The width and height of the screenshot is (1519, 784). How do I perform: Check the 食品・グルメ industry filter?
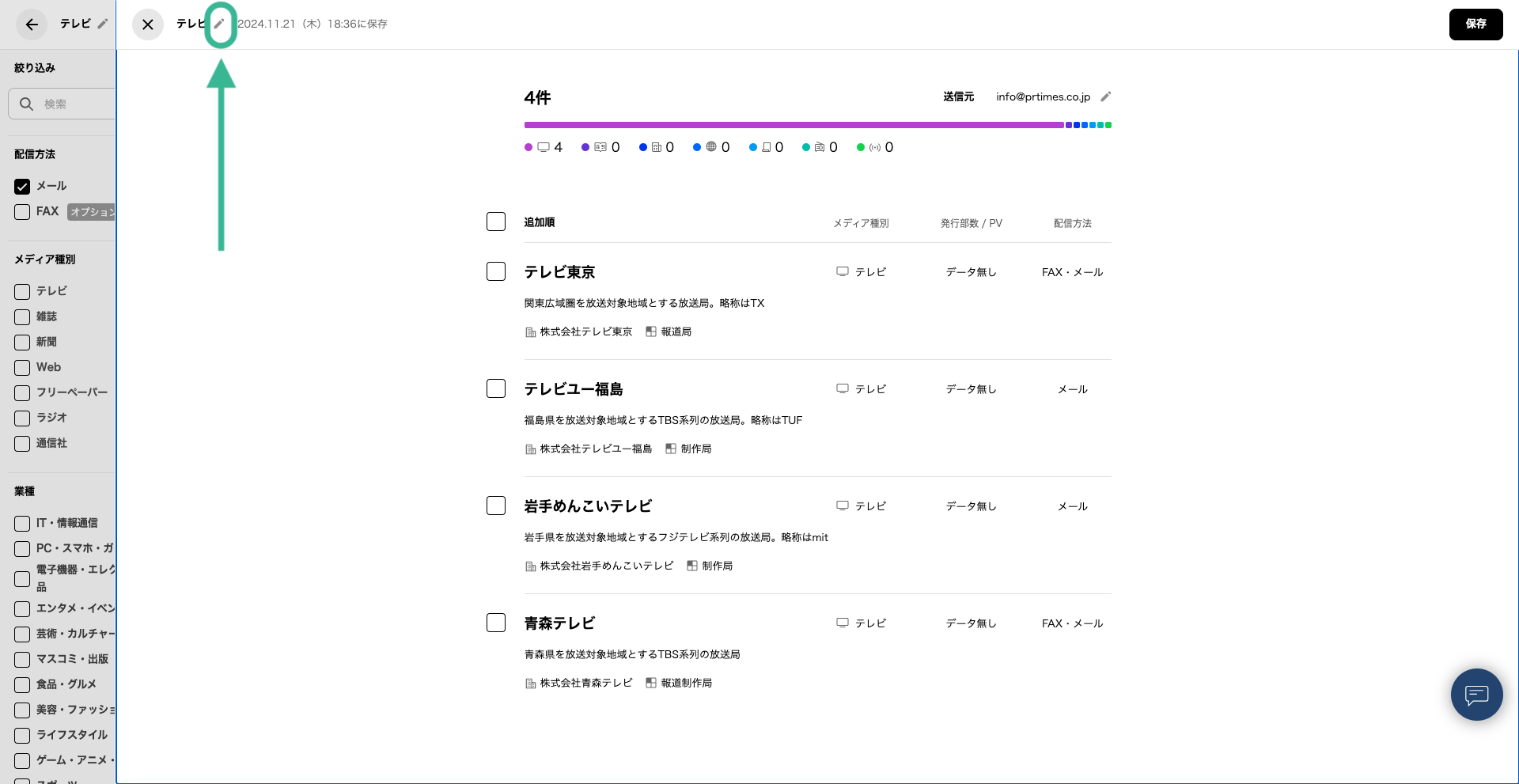click(x=22, y=685)
